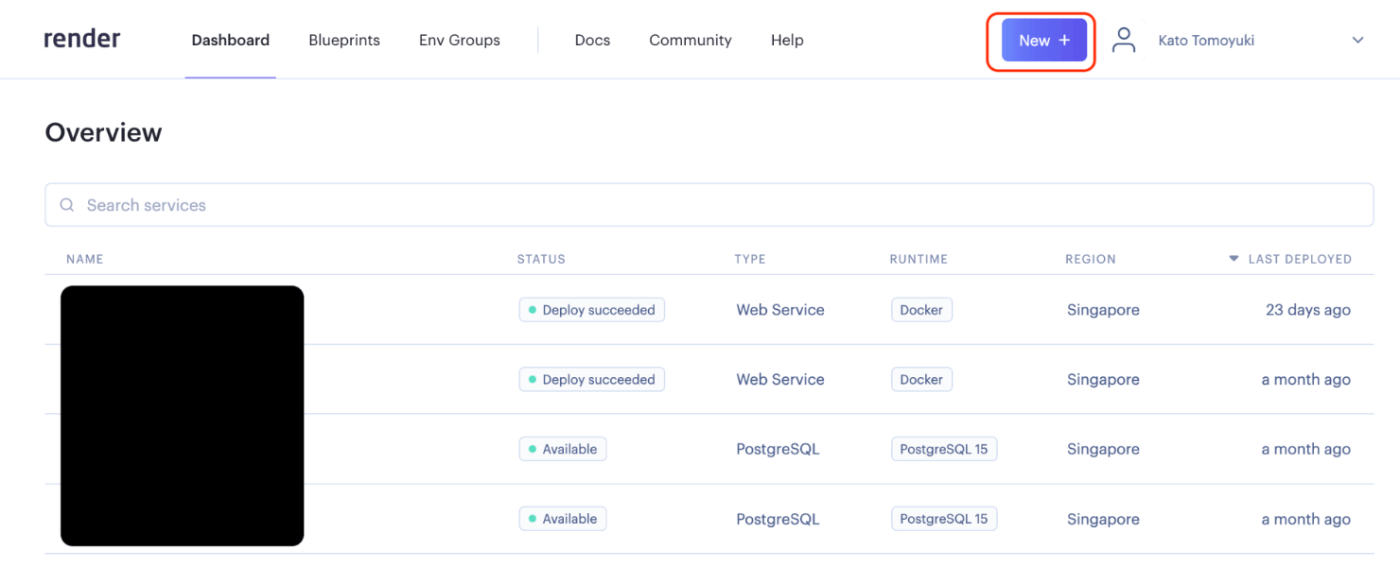The image size is (1400, 584).
Task: Click the search magnifier icon
Action: (x=67, y=205)
